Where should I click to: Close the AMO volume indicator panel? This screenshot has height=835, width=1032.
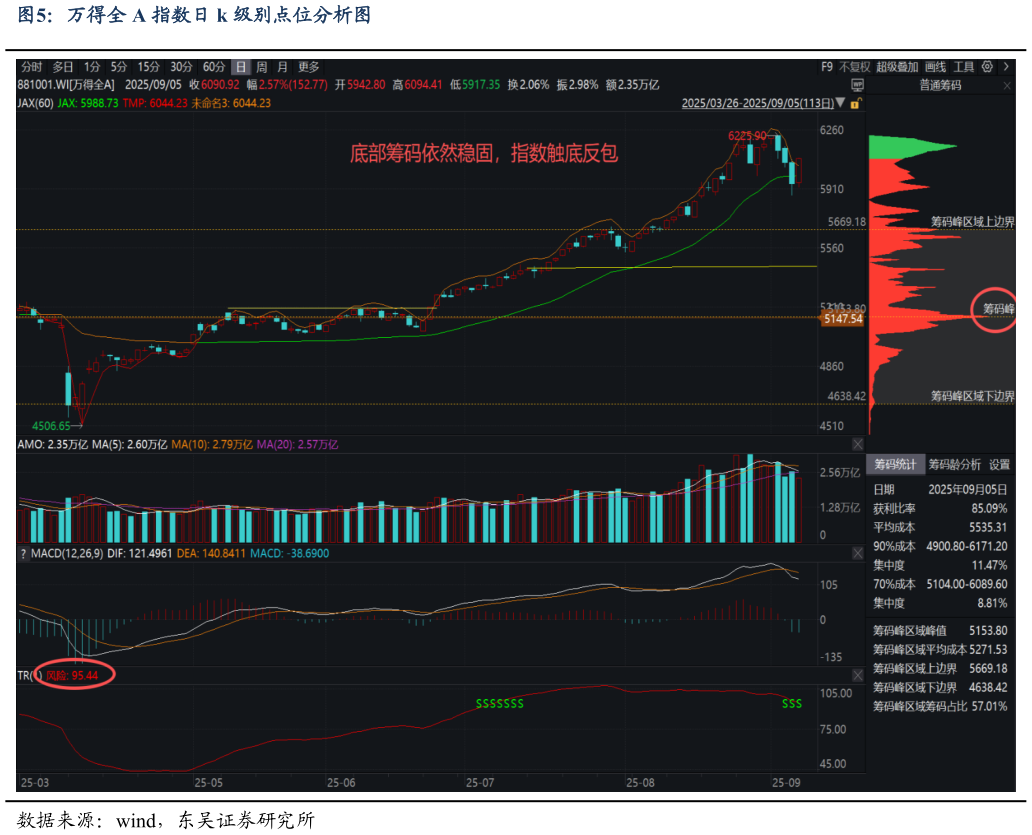click(x=857, y=444)
